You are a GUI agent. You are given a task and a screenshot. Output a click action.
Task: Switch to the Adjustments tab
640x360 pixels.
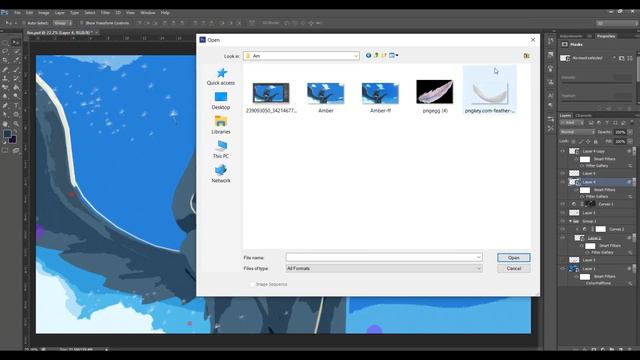click(x=571, y=36)
